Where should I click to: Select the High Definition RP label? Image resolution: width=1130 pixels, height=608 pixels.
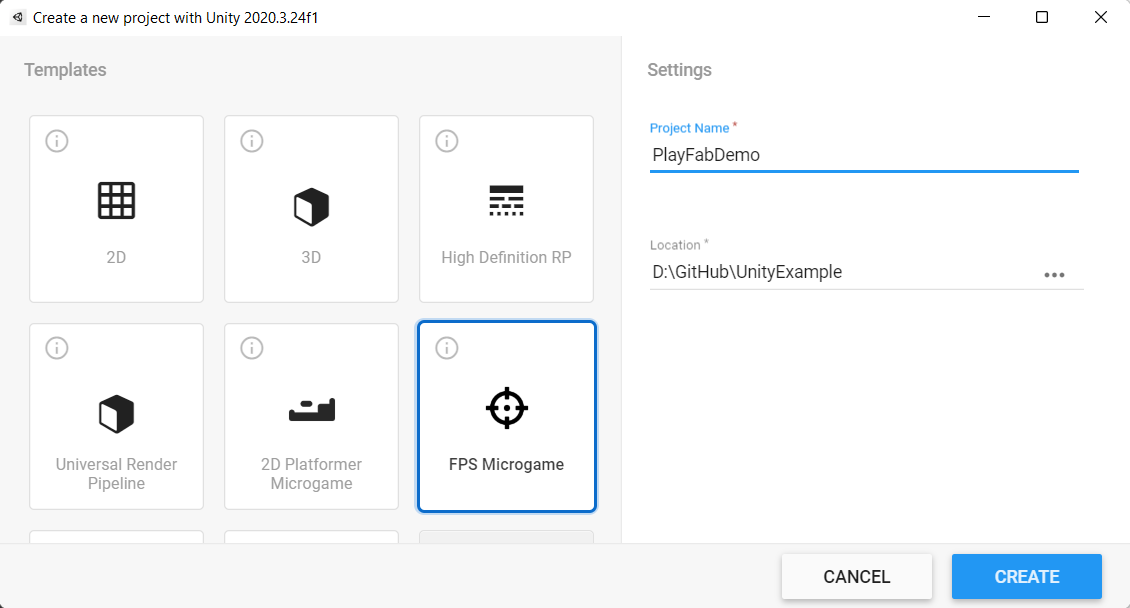507,257
